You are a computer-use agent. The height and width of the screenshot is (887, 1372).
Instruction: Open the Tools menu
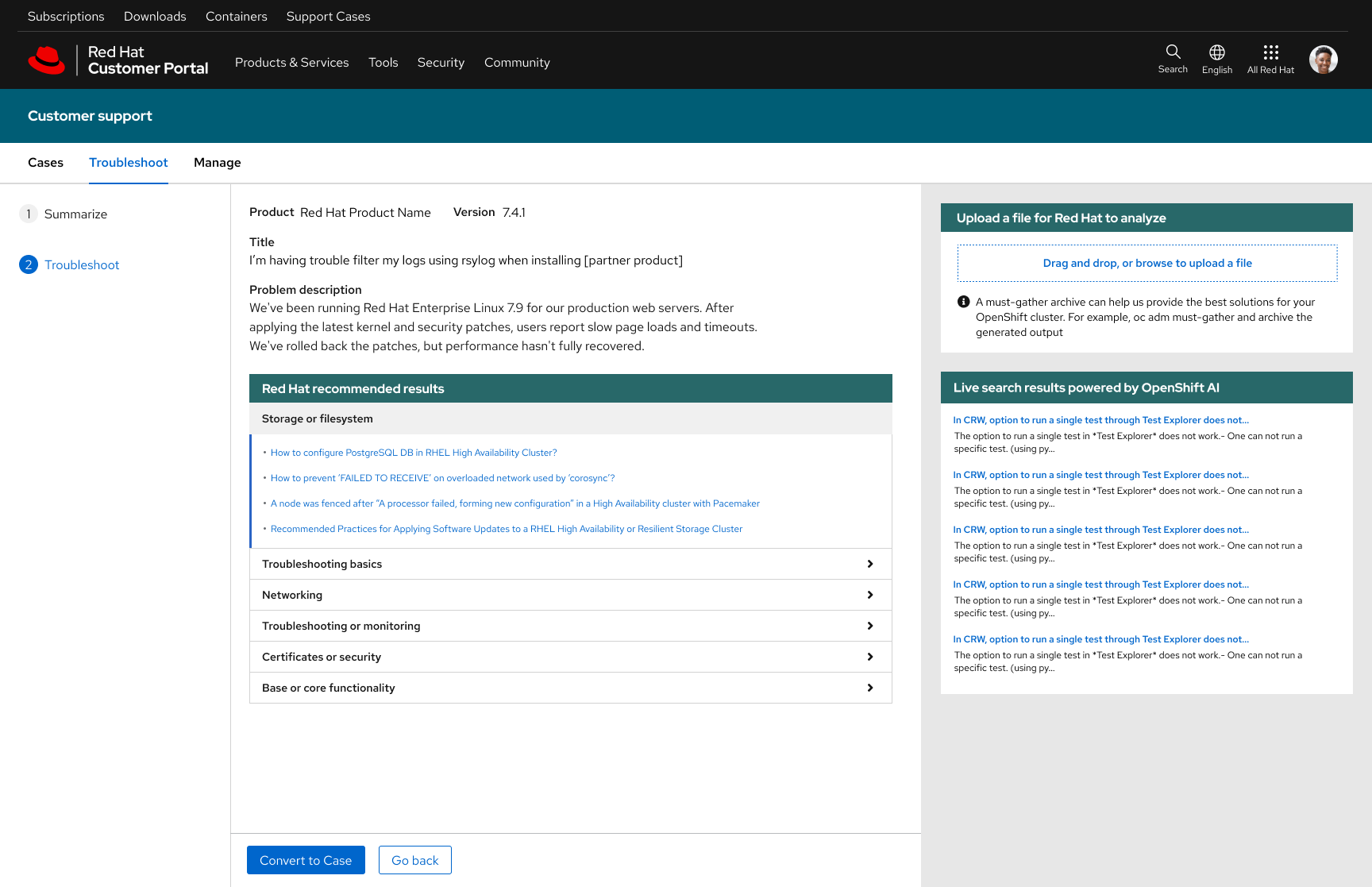pyautogui.click(x=383, y=62)
